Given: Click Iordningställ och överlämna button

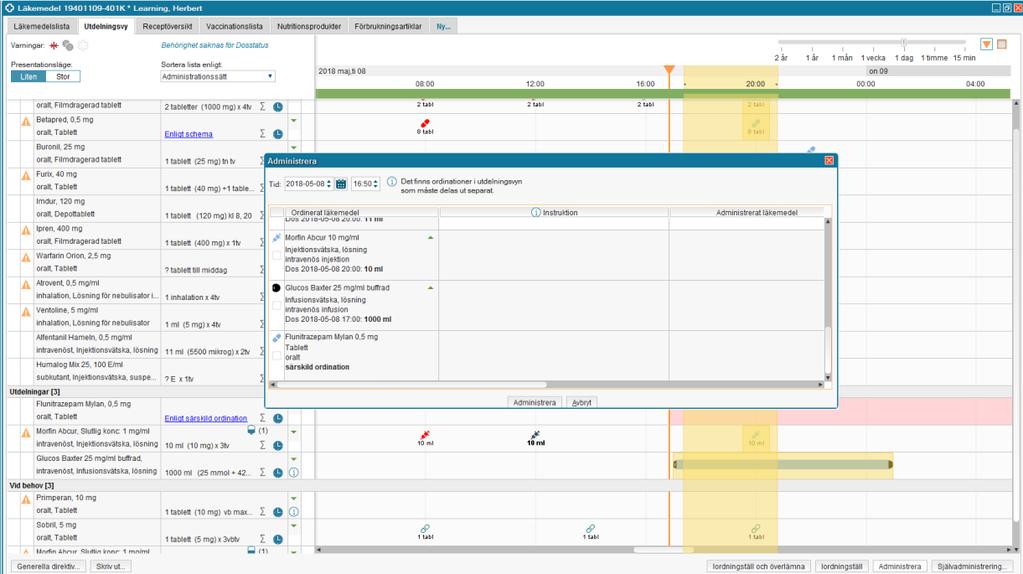Looking at the screenshot, I should click(x=758, y=566).
